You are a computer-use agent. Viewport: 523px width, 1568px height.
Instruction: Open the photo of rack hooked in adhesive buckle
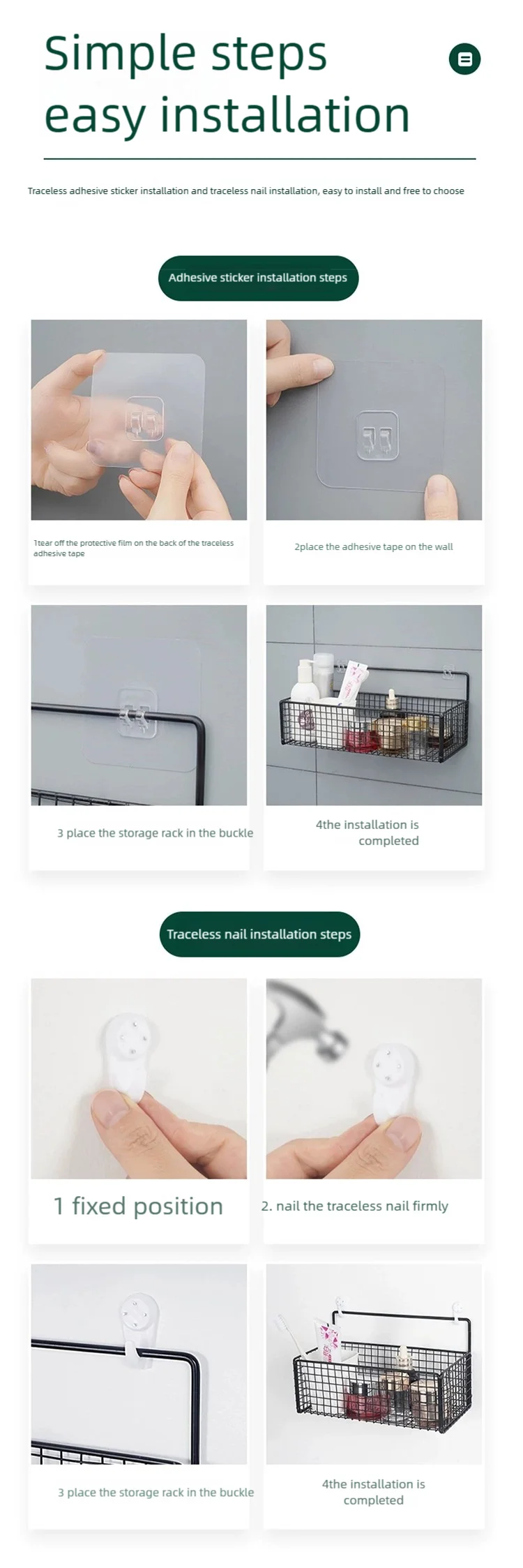pos(139,705)
